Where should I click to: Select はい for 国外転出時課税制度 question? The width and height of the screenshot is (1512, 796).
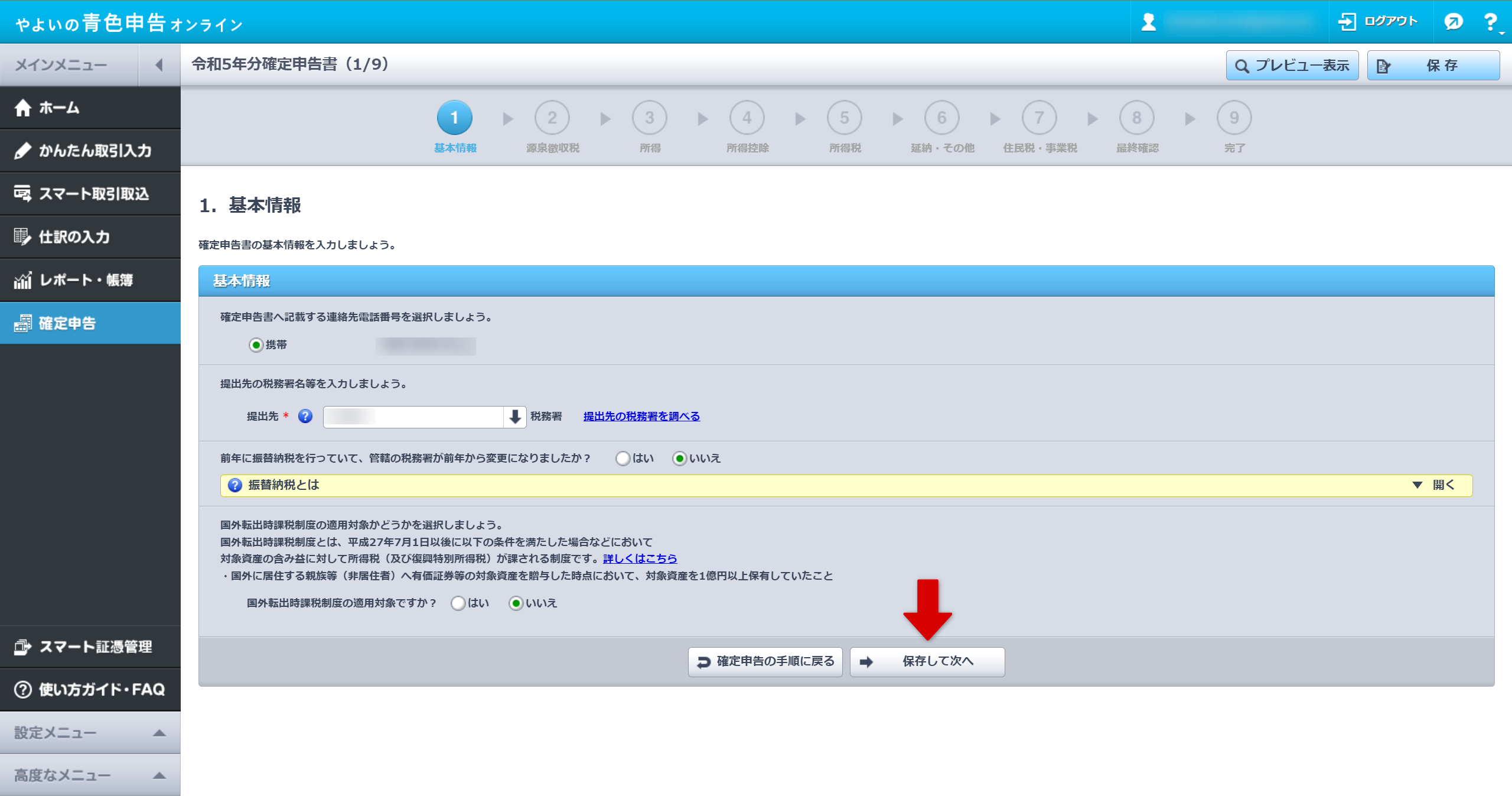point(458,603)
